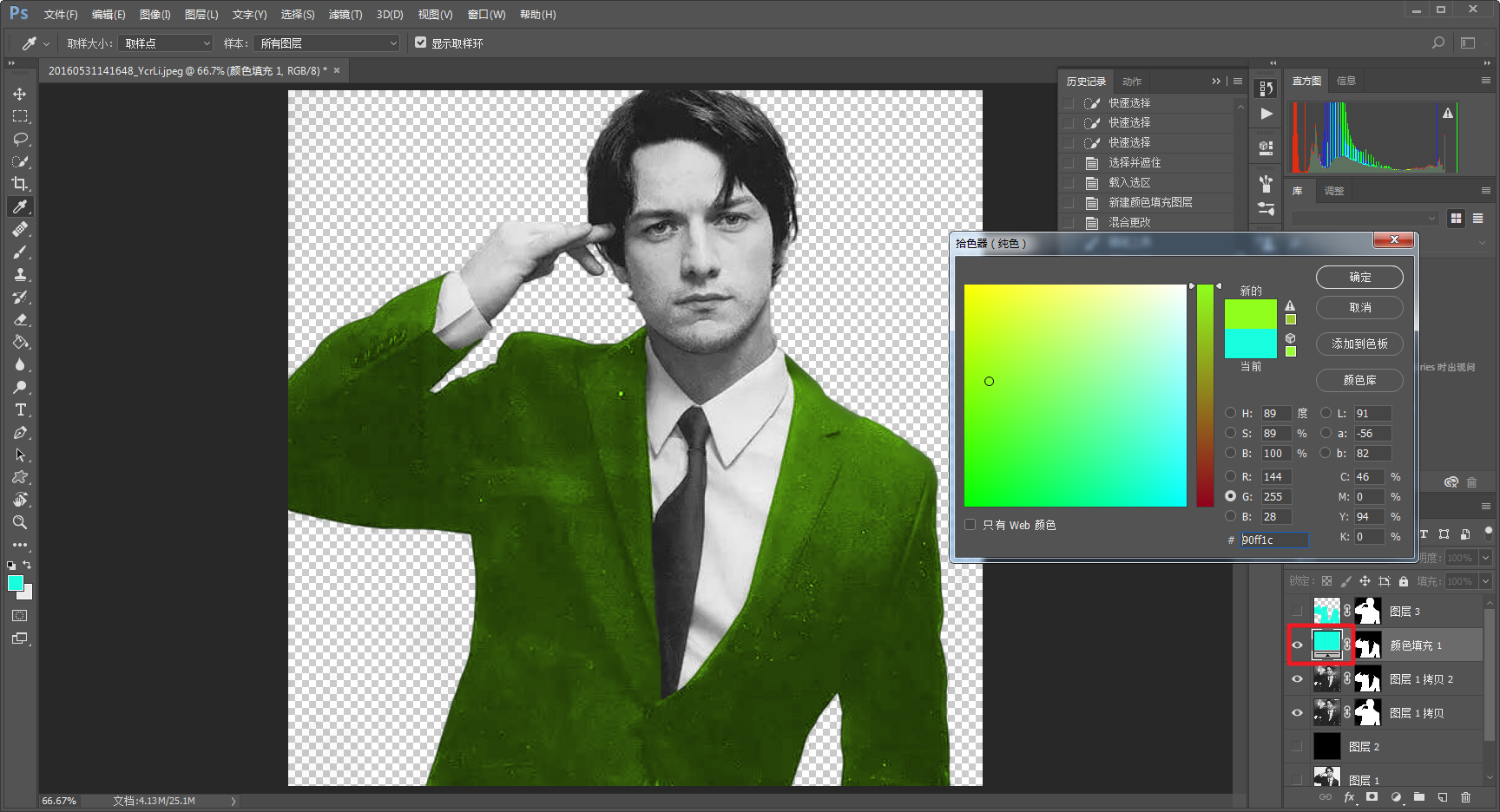This screenshot has height=812, width=1500.
Task: Click the delete layer trash icon
Action: [1465, 796]
